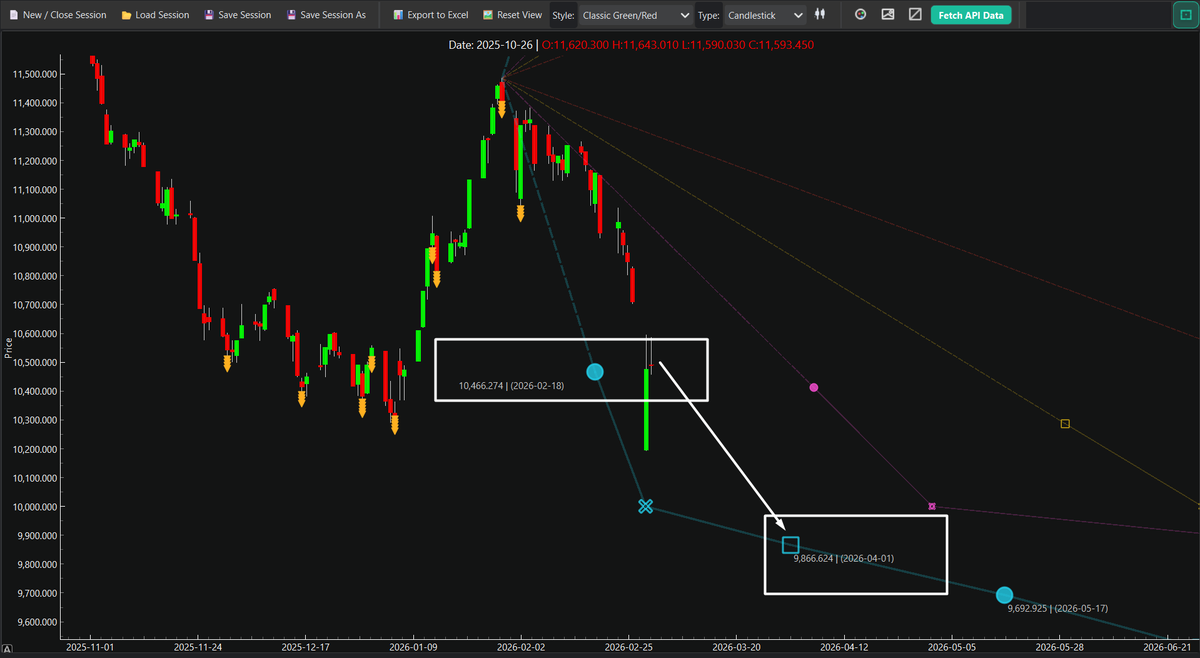Screen dimensions: 1200x658
Task: Choose Save Session As
Action: (326, 15)
